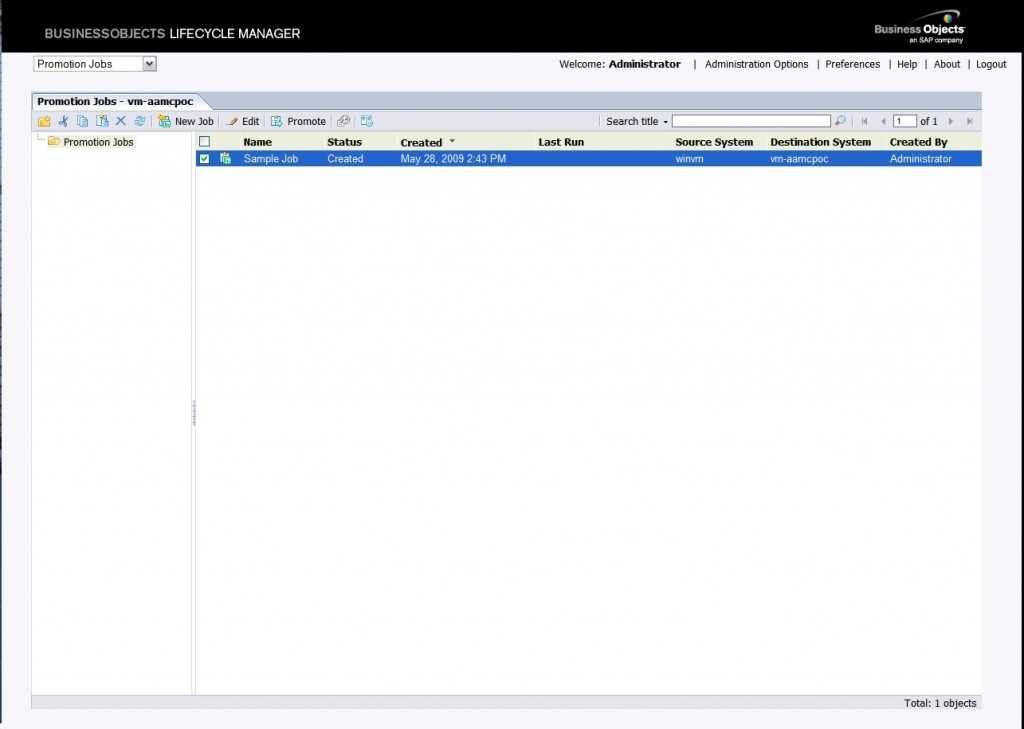Toggle the select-all header checkbox

(x=204, y=141)
